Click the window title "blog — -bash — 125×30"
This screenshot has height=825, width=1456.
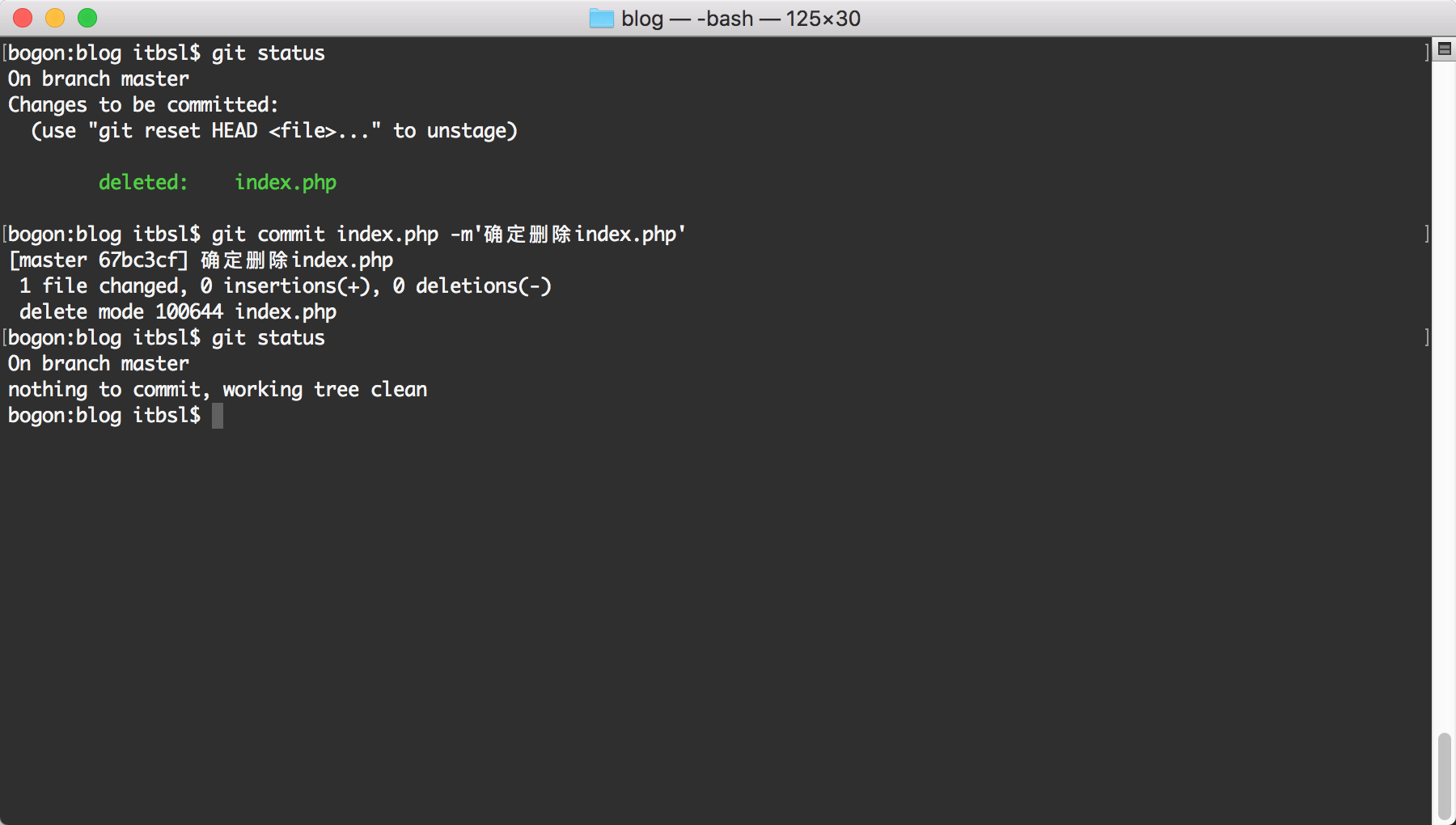(740, 18)
